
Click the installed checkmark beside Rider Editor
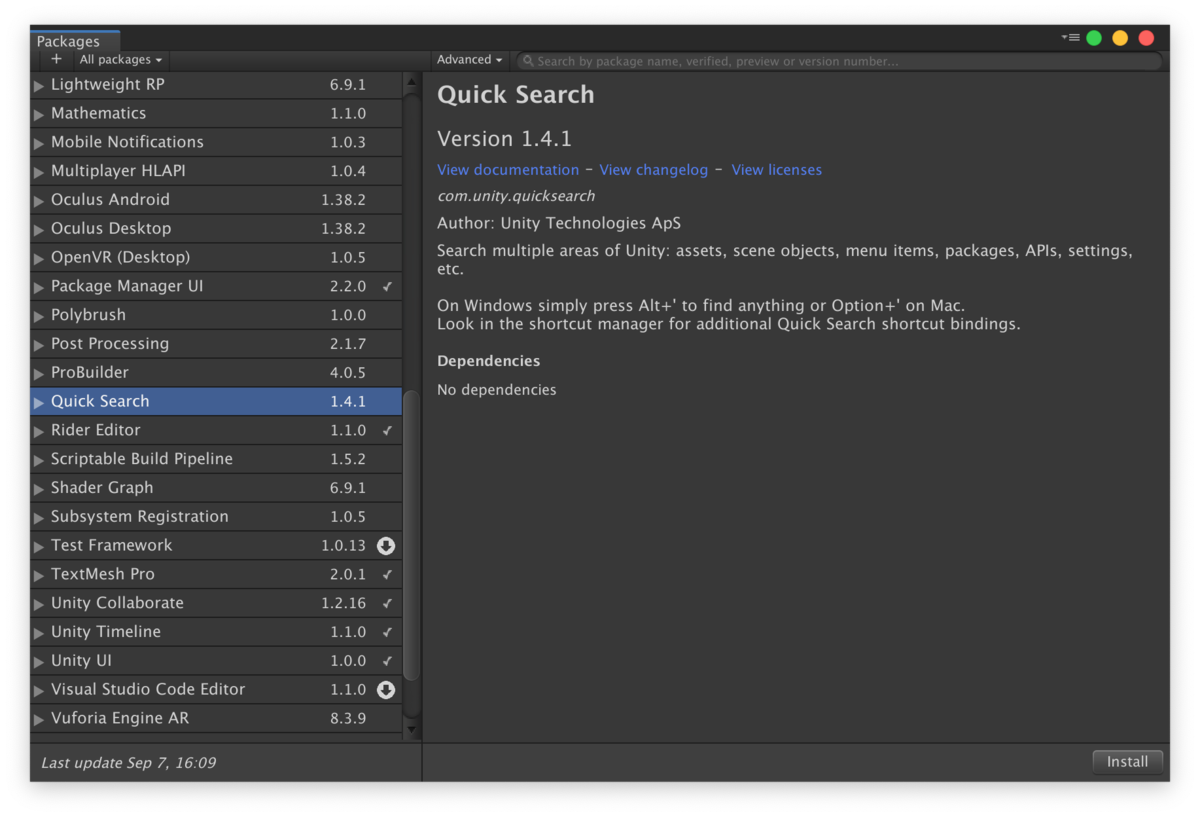click(387, 431)
